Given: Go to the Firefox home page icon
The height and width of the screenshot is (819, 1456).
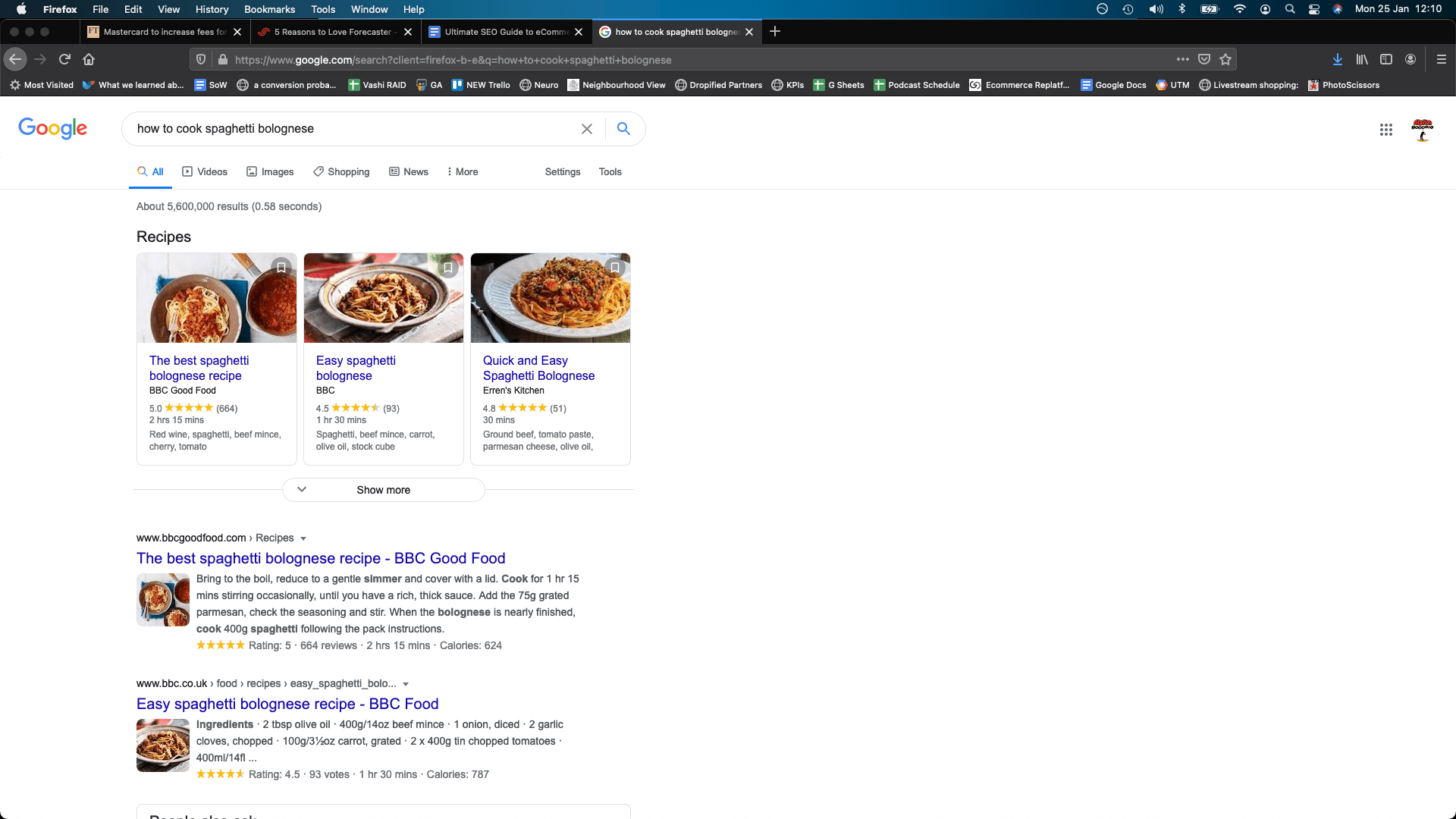Looking at the screenshot, I should click(x=89, y=59).
